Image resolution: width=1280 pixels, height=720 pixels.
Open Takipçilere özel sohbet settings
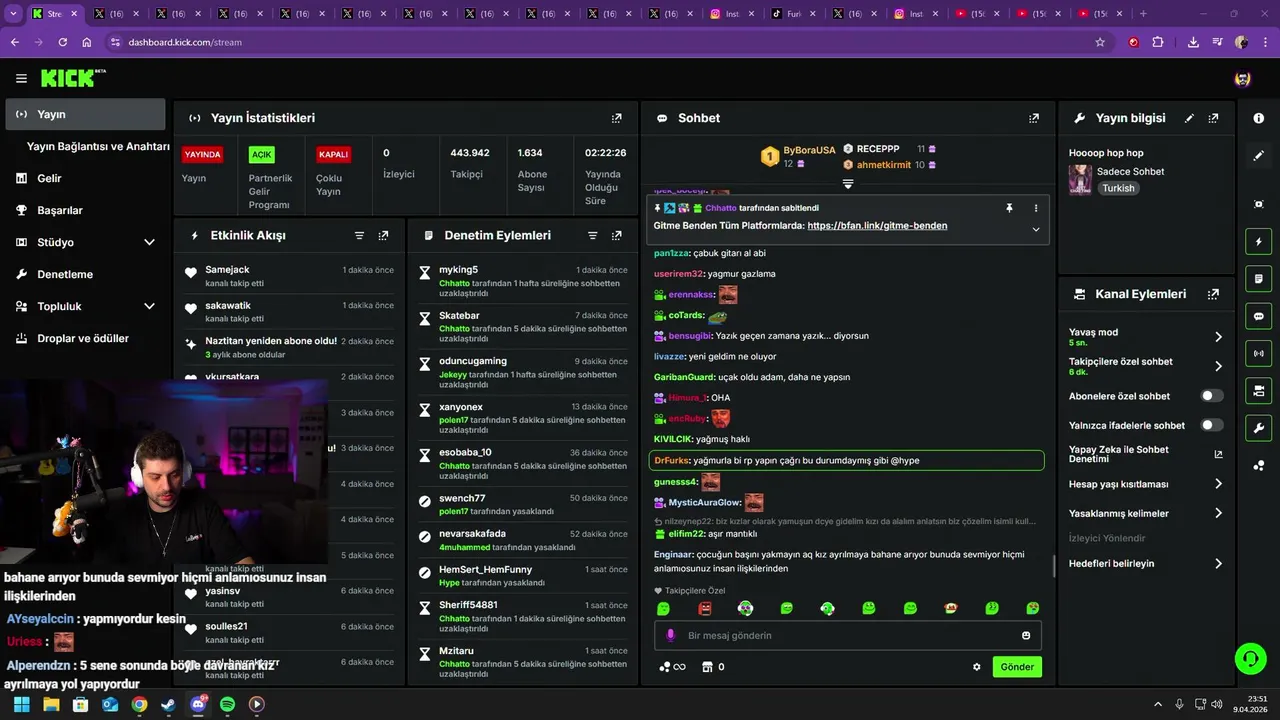[x=1146, y=366]
